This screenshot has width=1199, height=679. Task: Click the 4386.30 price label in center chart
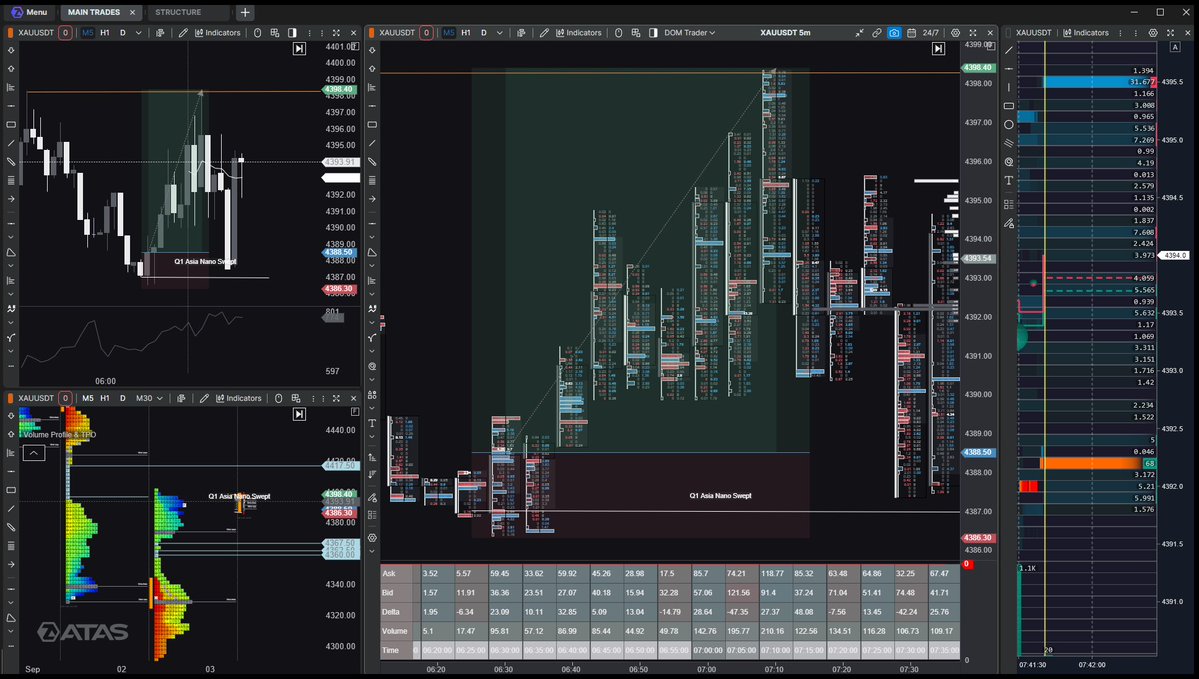point(978,538)
